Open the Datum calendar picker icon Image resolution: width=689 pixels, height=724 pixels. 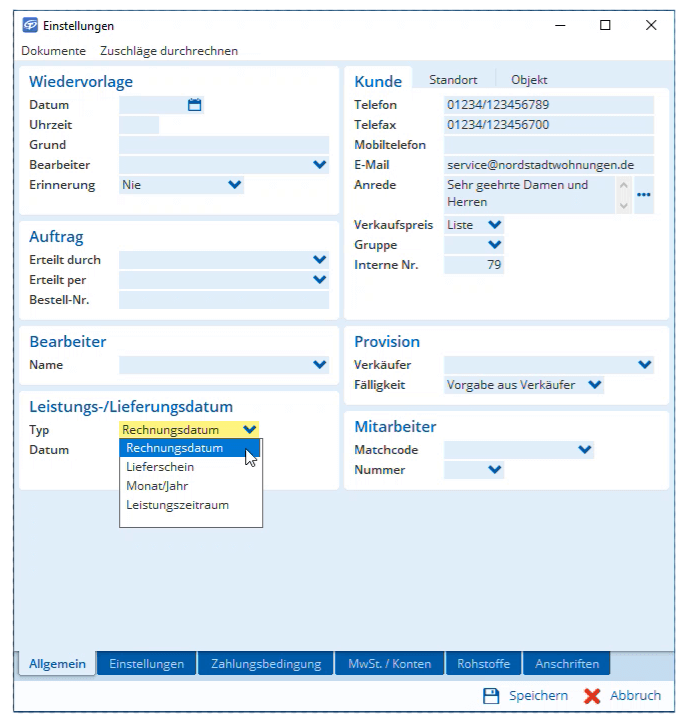coord(195,105)
